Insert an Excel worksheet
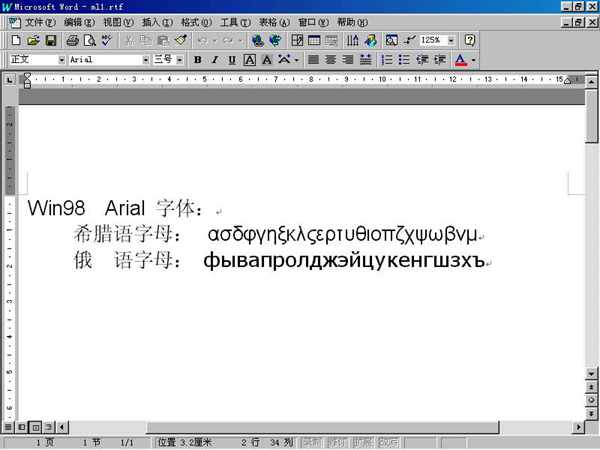600x450 pixels. tap(331, 40)
